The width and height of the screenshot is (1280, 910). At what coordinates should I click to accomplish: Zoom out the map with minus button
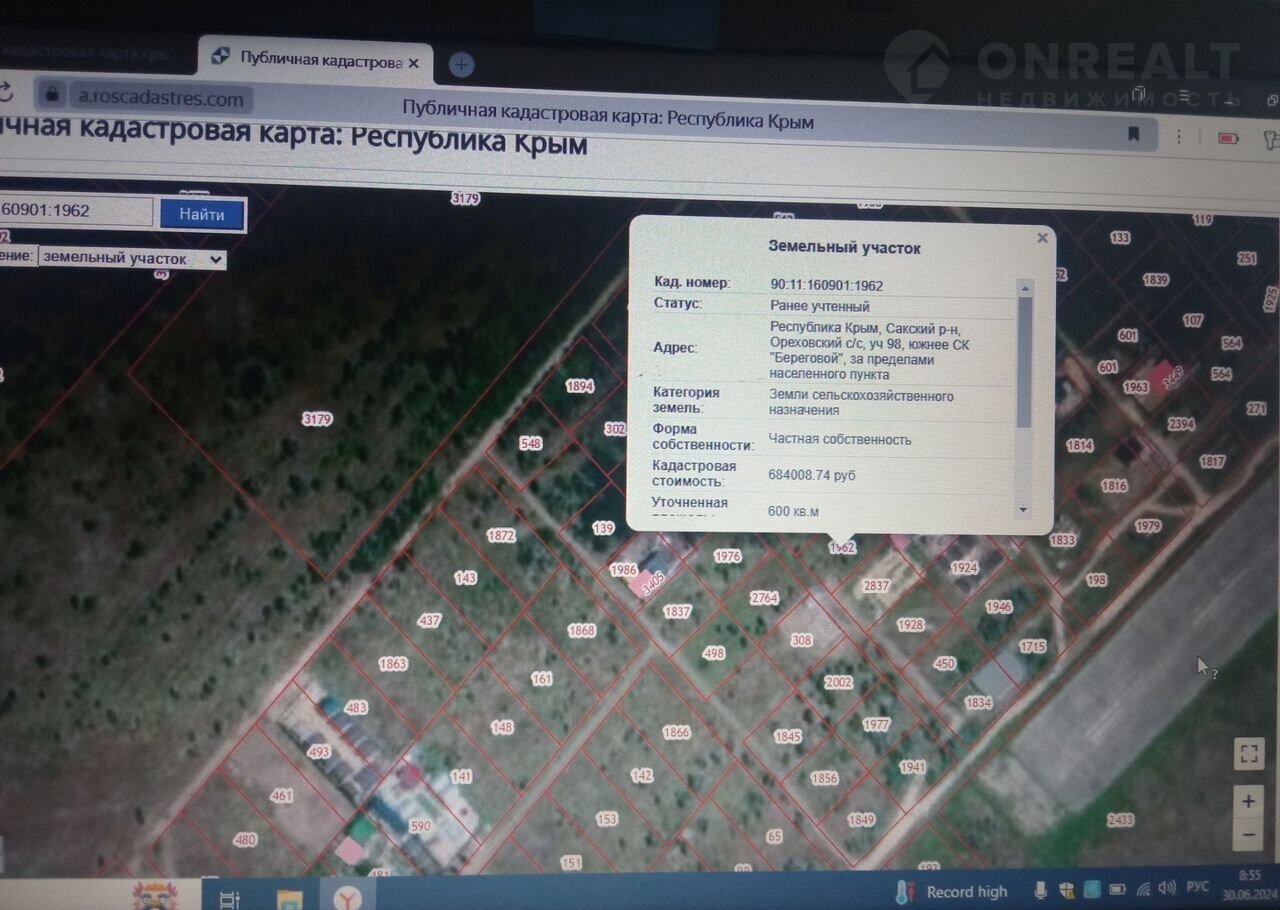point(1248,834)
